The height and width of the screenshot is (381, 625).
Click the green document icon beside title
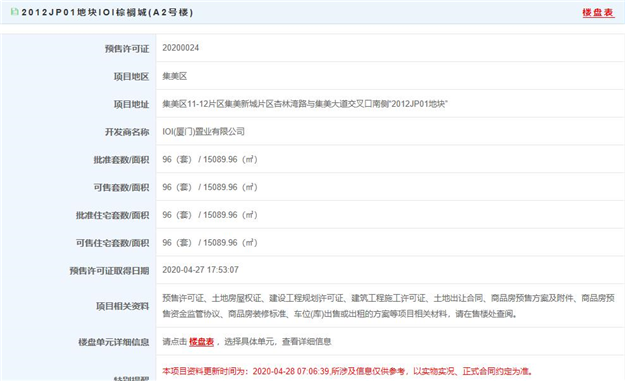(x=15, y=12)
